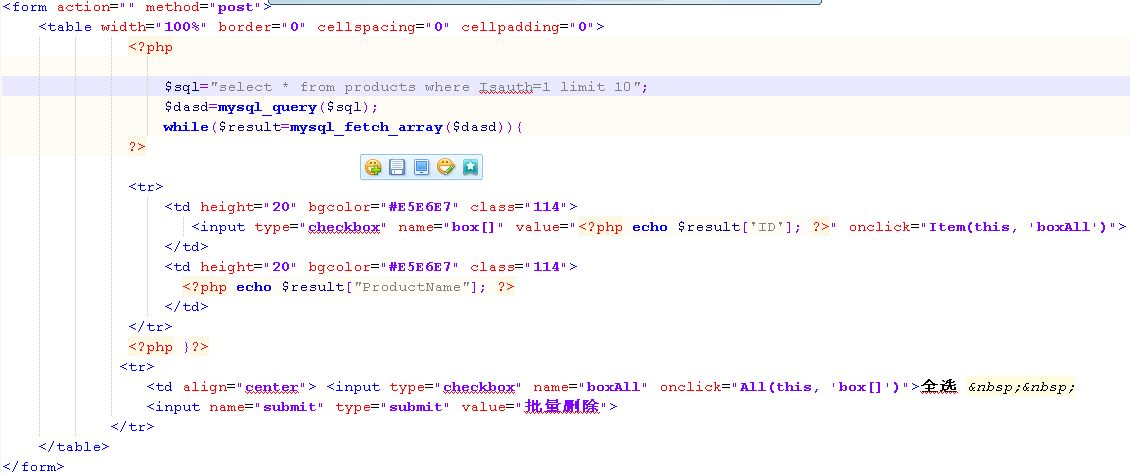Click the cellpadding="0" attribute
Image resolution: width=1130 pixels, height=474 pixels.
click(528, 27)
